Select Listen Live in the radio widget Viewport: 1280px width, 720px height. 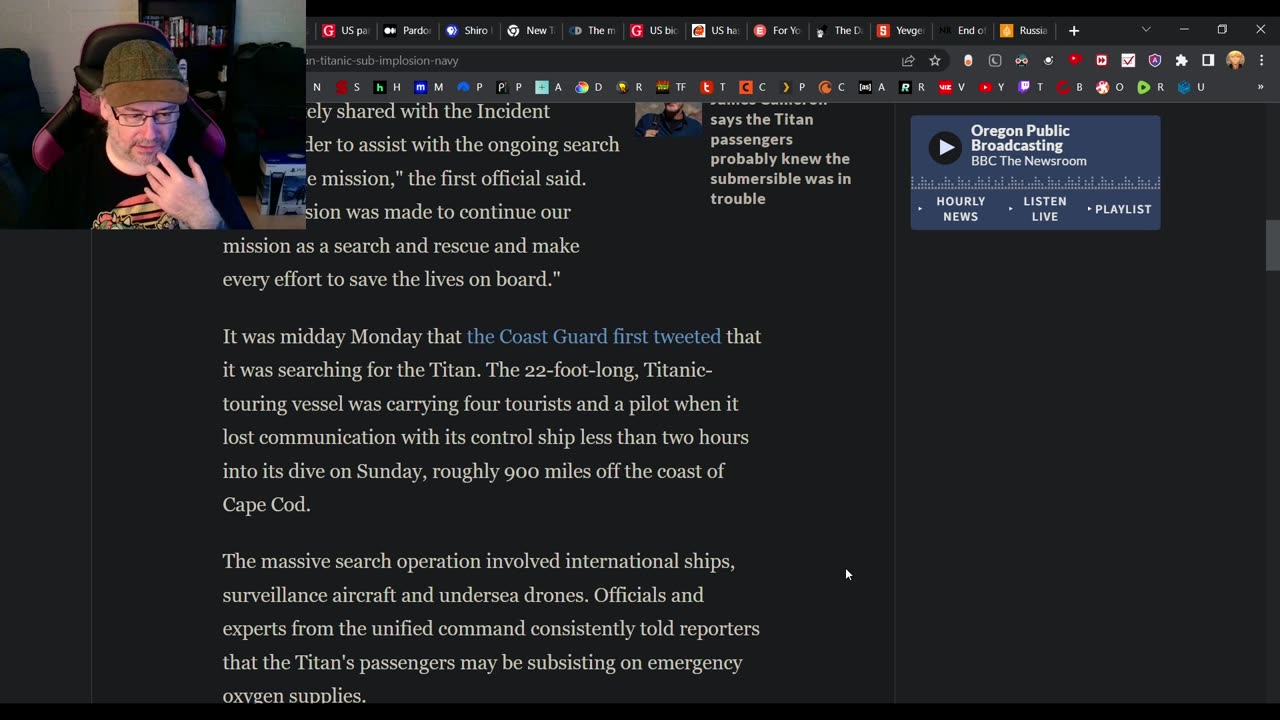[x=1044, y=209]
